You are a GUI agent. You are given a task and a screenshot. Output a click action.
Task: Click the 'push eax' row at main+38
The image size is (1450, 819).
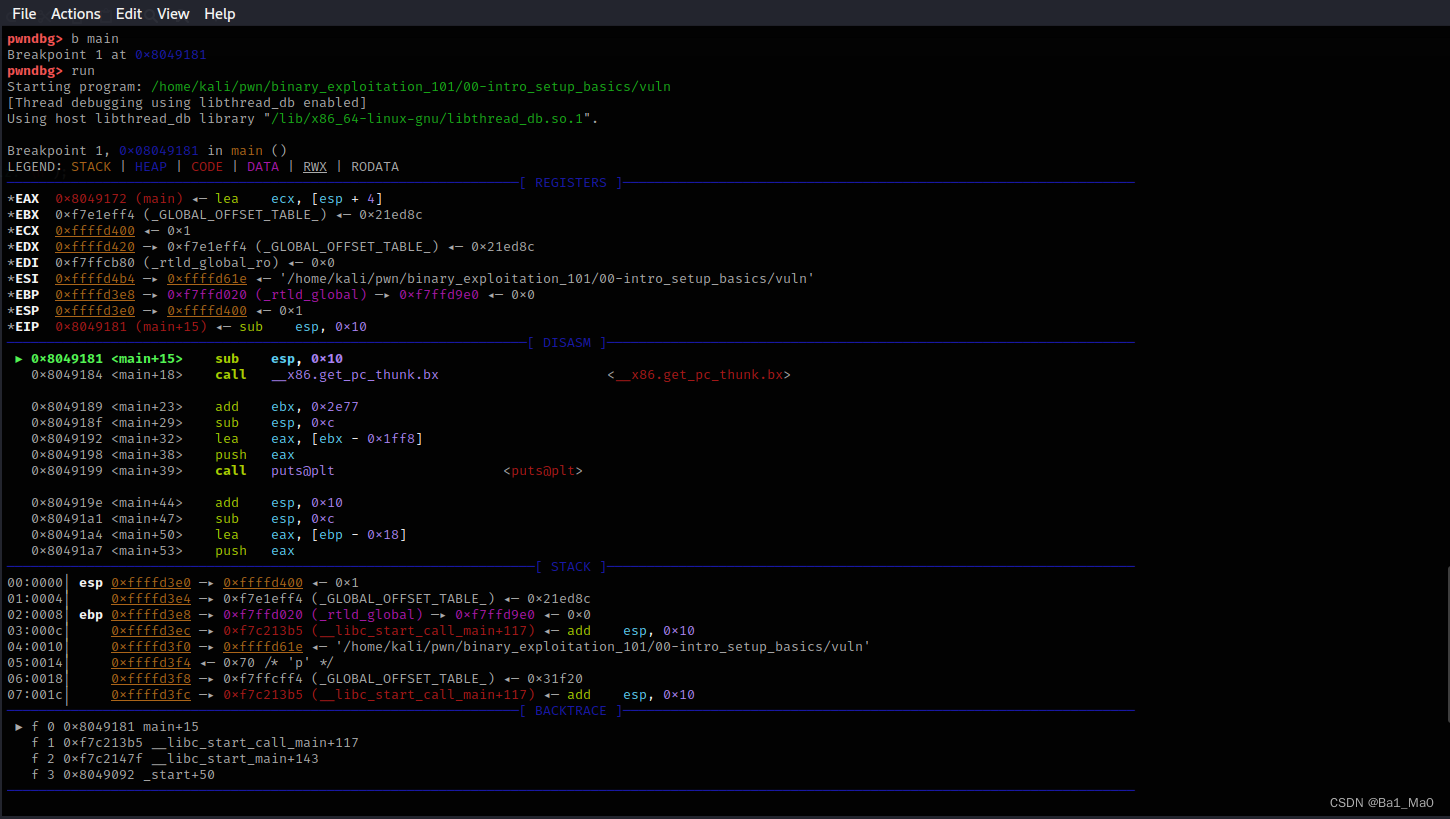click(163, 455)
